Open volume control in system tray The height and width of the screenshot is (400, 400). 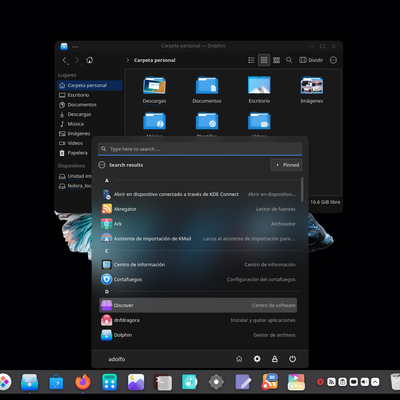(365, 382)
